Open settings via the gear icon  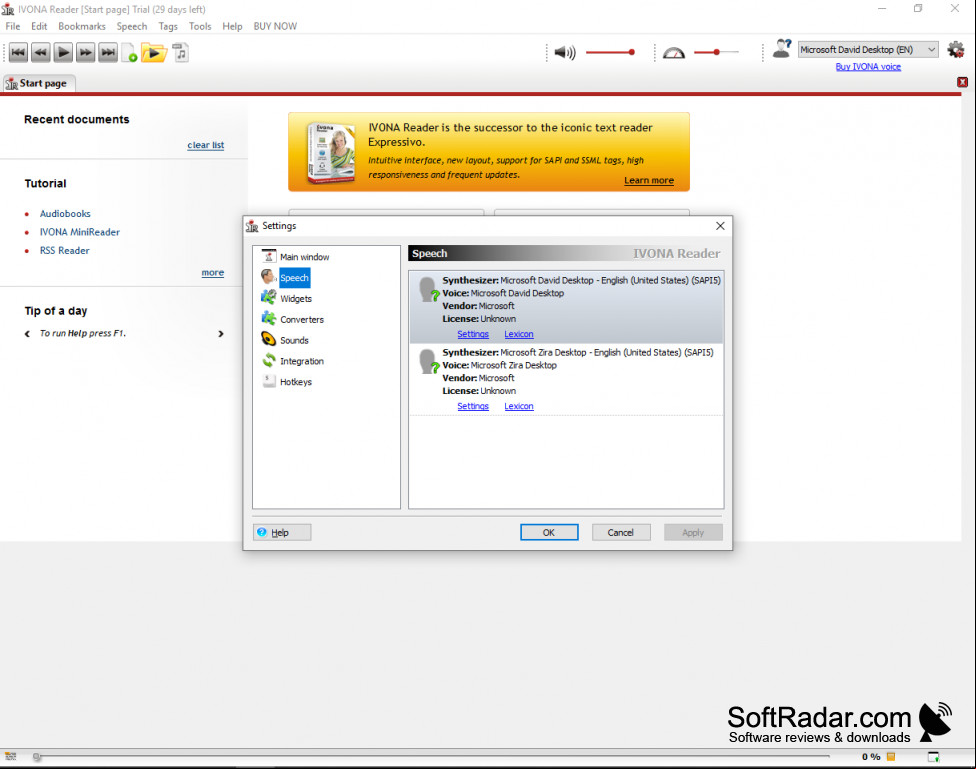pos(955,49)
